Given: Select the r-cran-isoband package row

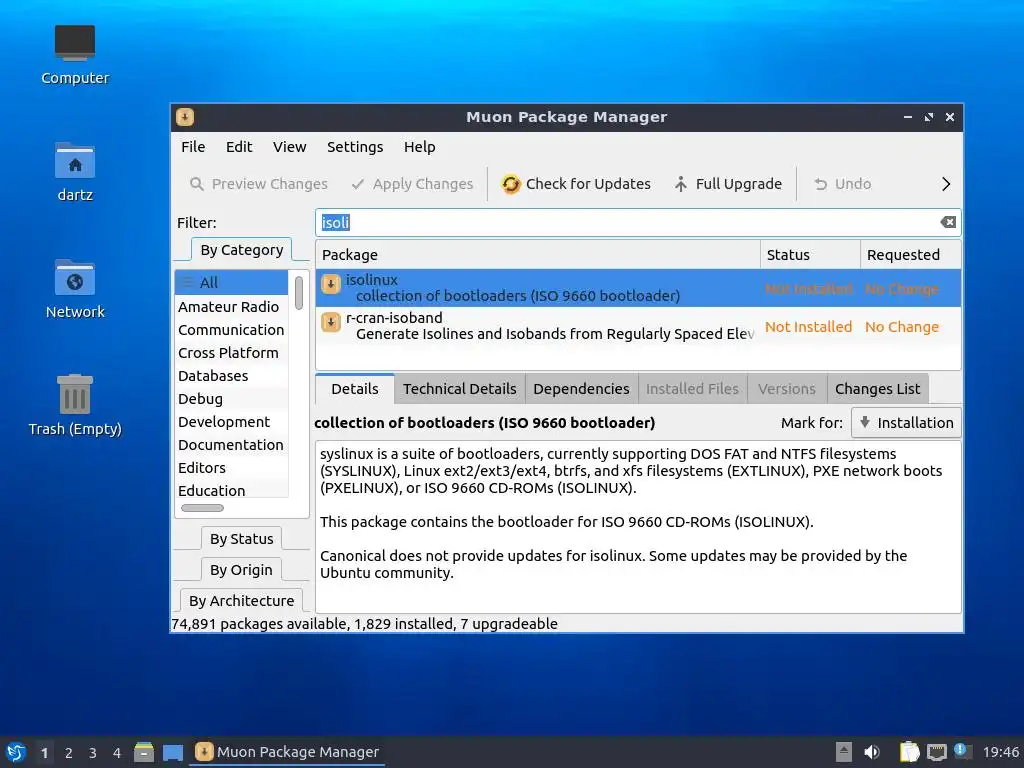Looking at the screenshot, I should 638,326.
